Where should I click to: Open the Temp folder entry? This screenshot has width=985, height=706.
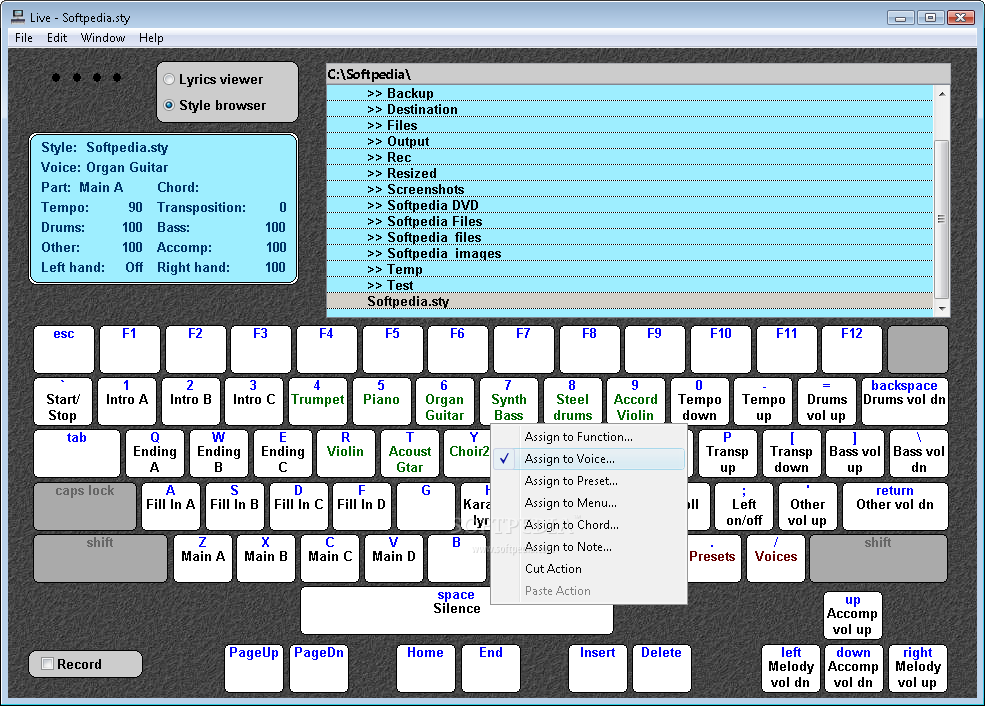629,269
